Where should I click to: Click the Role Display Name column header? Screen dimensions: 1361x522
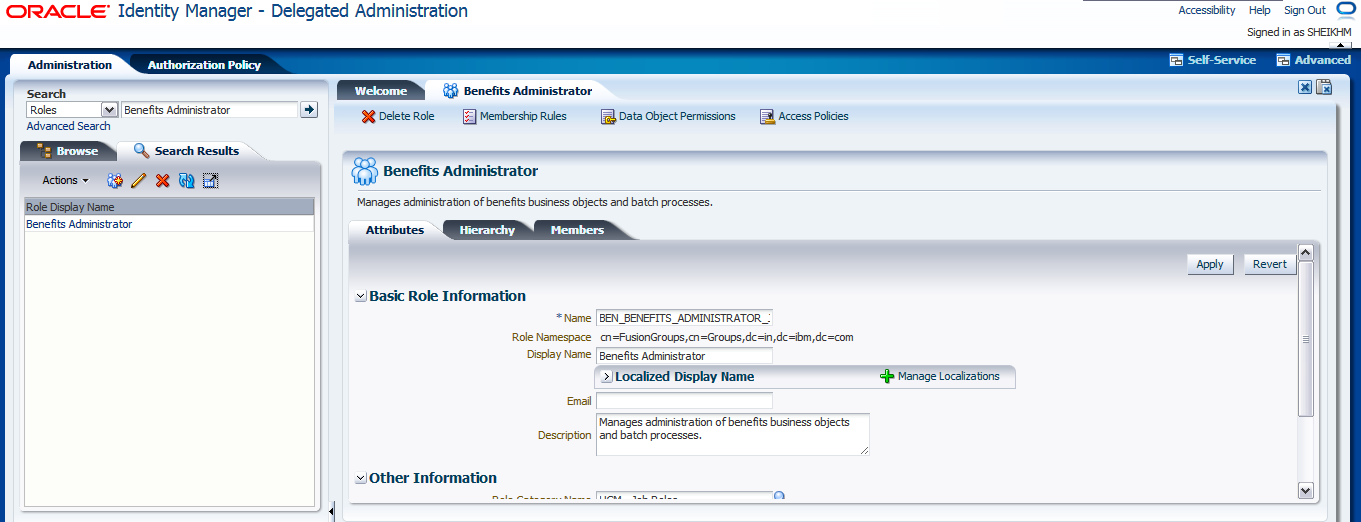point(169,207)
